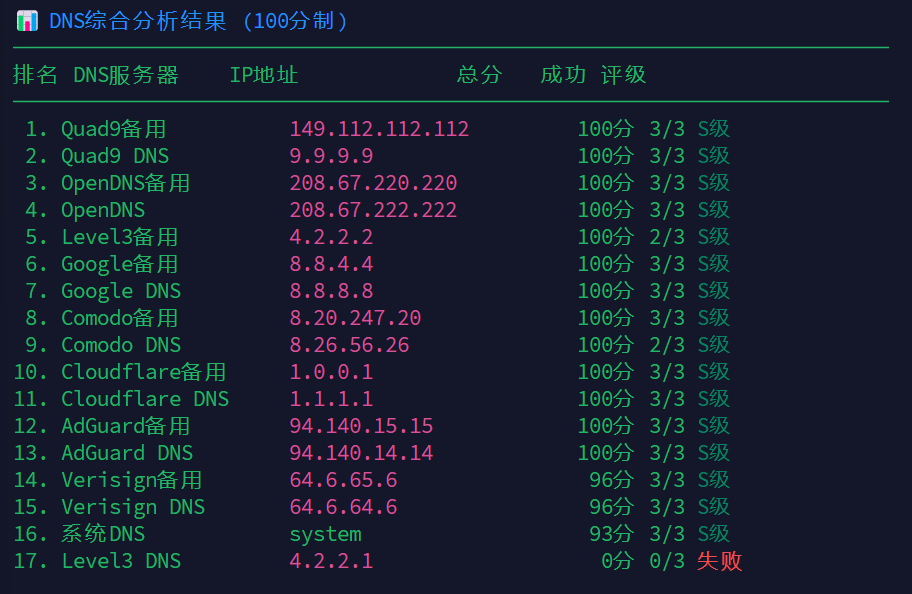Select IP address 94.140.14.14
912x594 pixels.
coord(361,453)
